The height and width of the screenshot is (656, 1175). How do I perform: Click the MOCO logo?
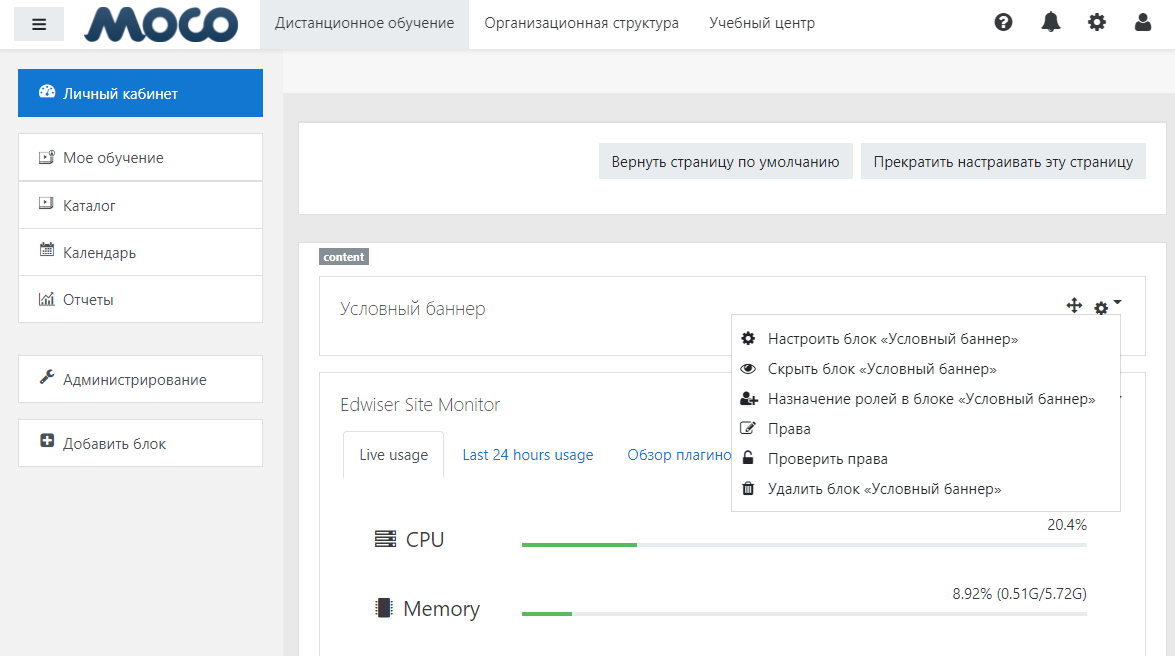161,24
